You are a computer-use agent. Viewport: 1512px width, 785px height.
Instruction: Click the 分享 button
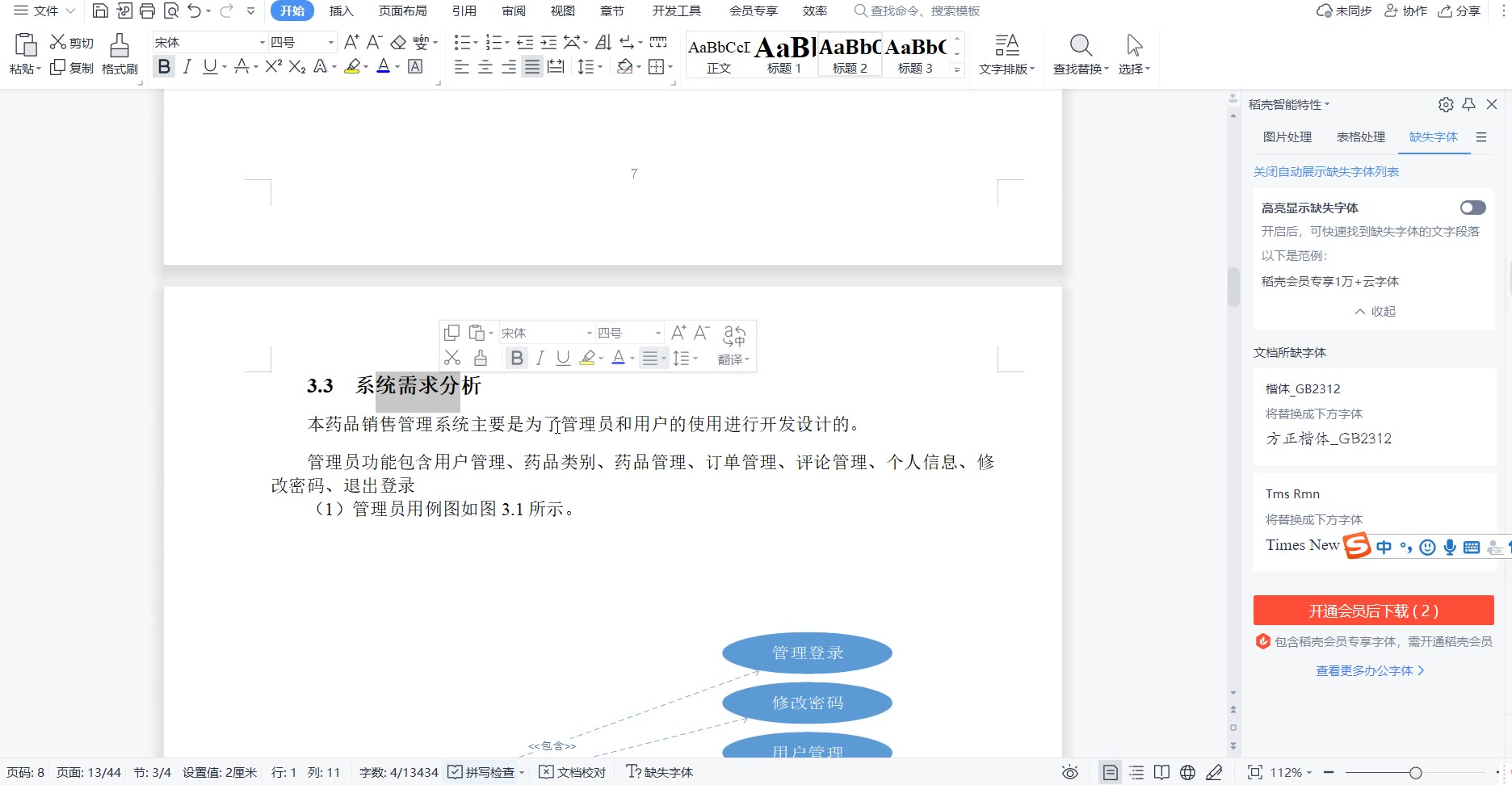pyautogui.click(x=1459, y=10)
